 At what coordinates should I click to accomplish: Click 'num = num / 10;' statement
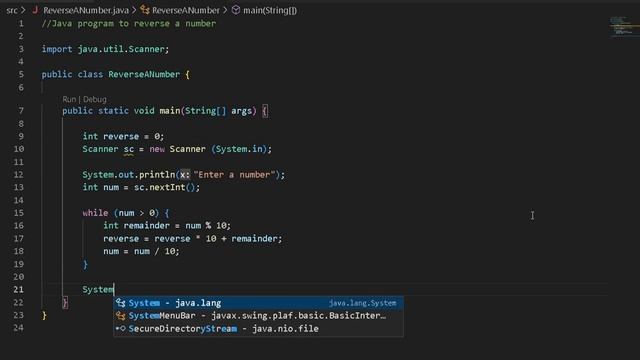click(x=141, y=251)
